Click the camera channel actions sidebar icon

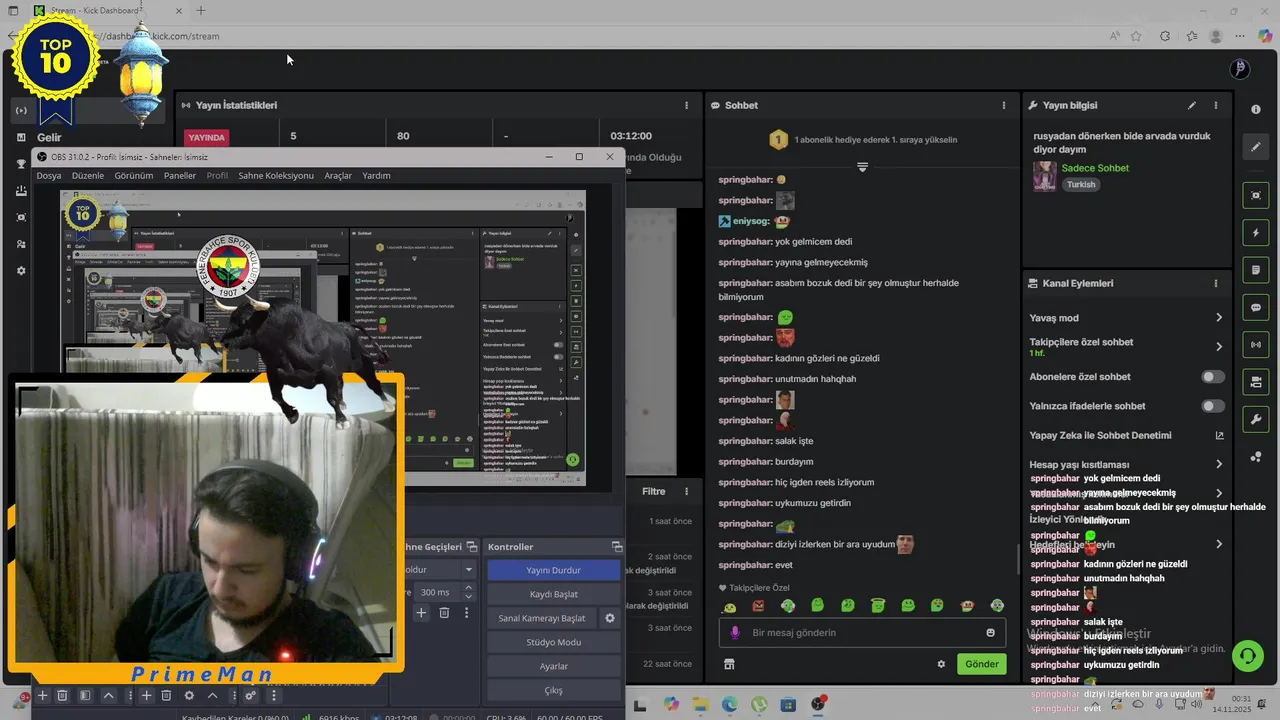click(1256, 382)
